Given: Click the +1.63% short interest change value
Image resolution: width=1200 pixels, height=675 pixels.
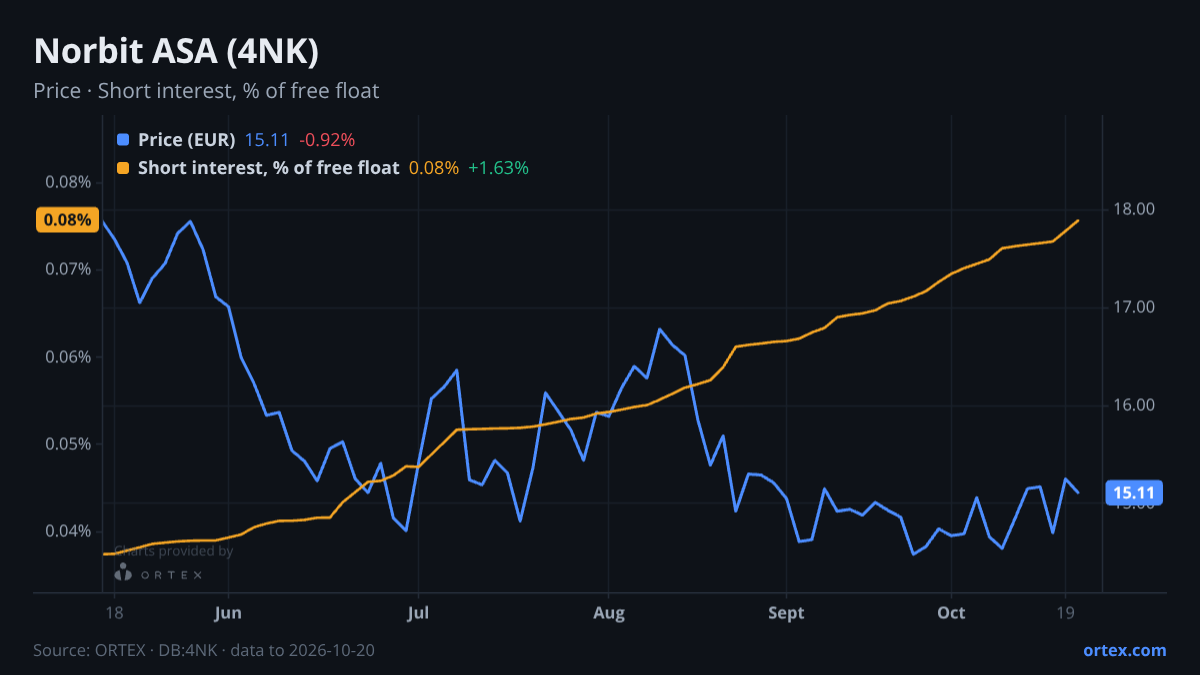Looking at the screenshot, I should point(498,168).
